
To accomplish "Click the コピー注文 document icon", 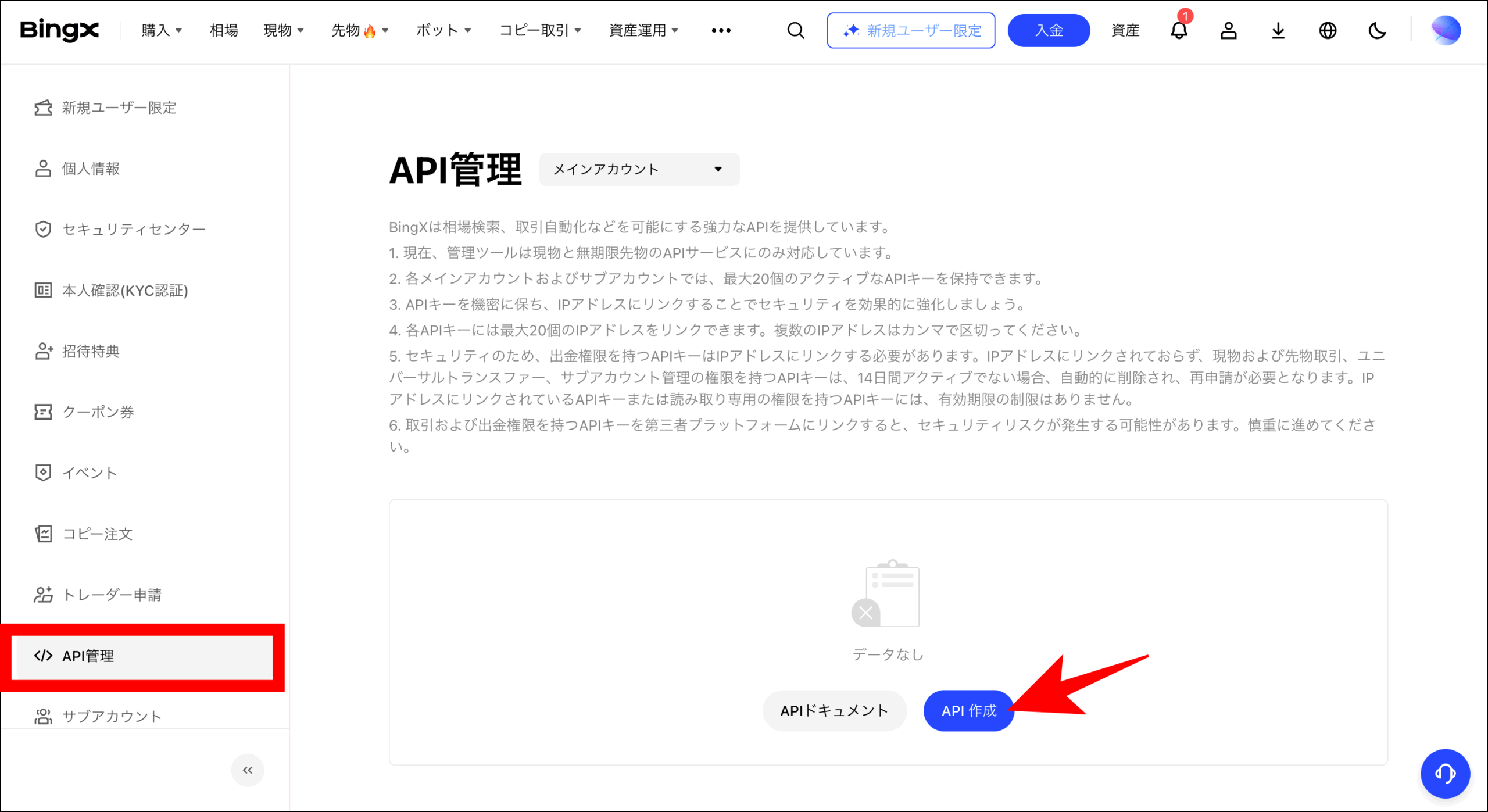I will [x=43, y=534].
